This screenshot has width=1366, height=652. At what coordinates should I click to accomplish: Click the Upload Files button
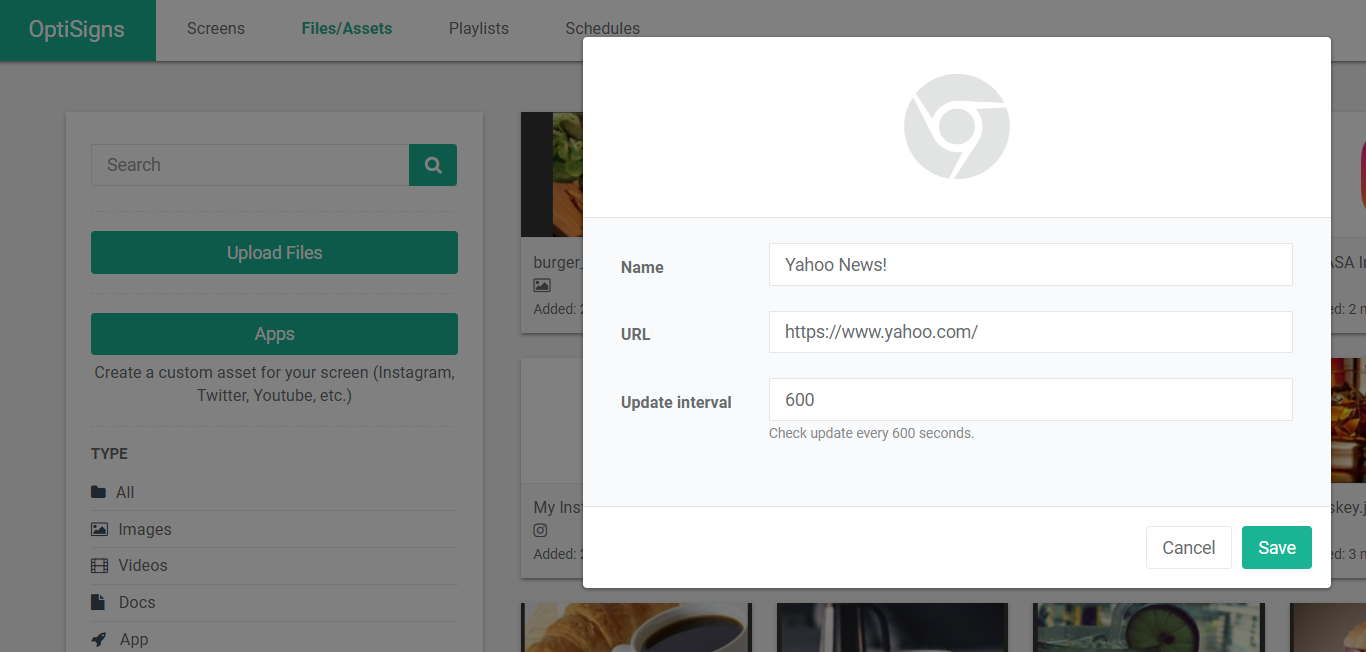point(274,253)
